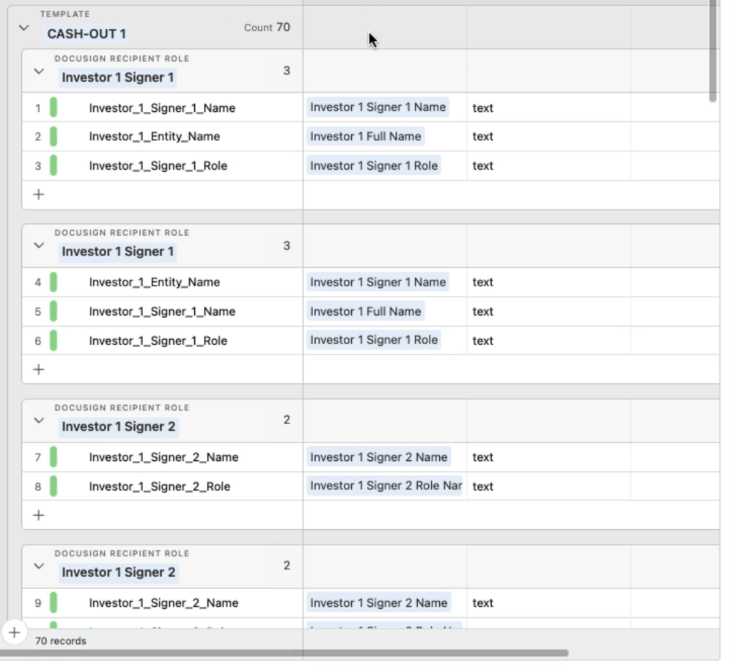Collapse Investor 1 Signer 1 group containing record 4
Screen dimensions: 733x672
point(39,246)
